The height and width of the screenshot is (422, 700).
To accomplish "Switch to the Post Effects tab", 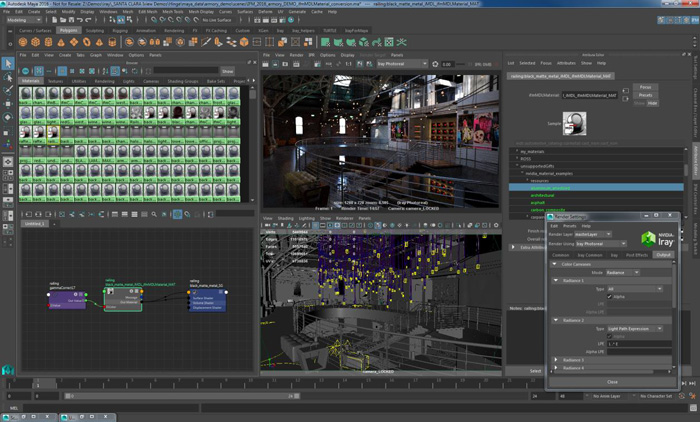I will (x=637, y=255).
